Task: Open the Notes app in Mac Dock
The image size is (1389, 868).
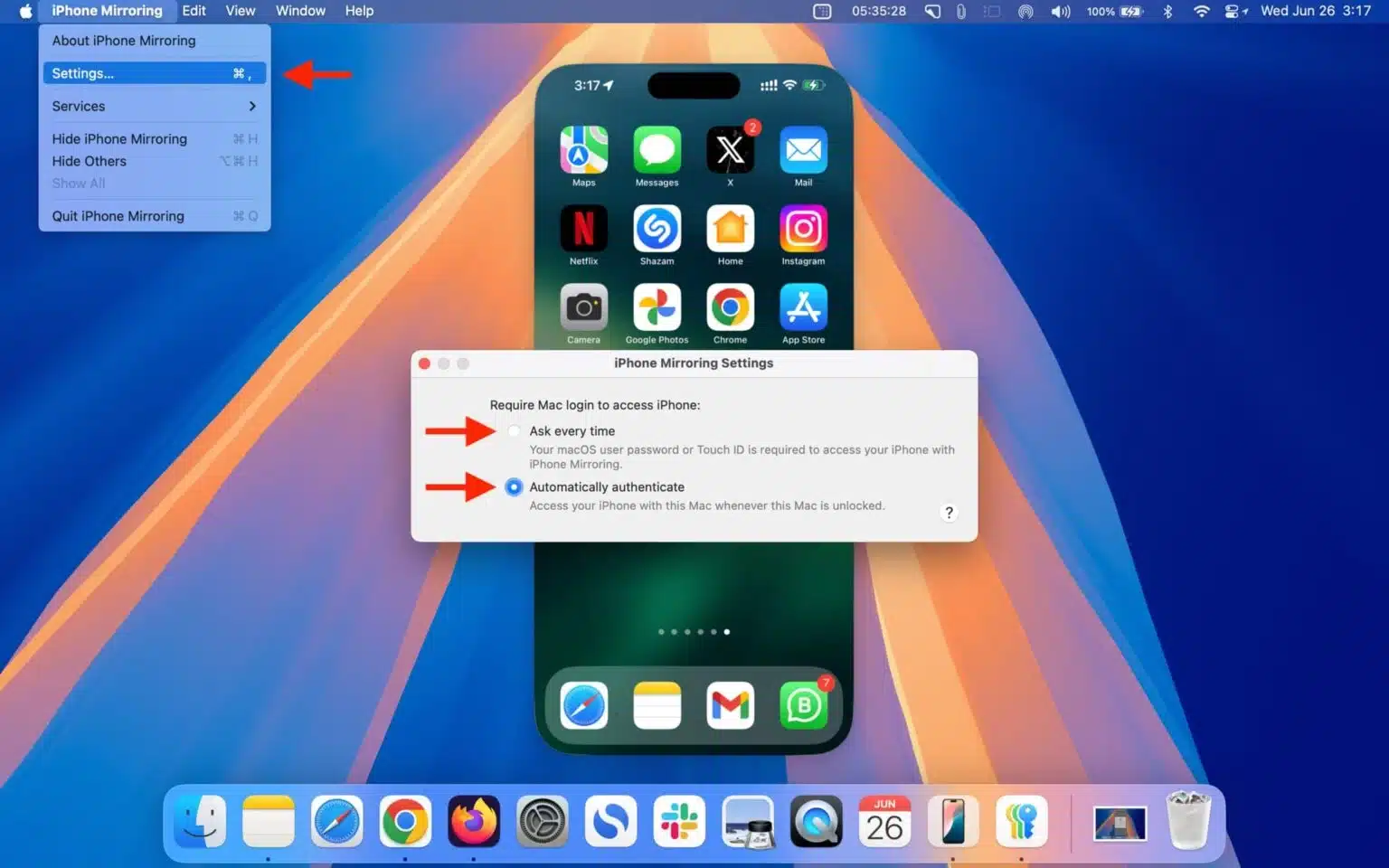Action: point(269,821)
